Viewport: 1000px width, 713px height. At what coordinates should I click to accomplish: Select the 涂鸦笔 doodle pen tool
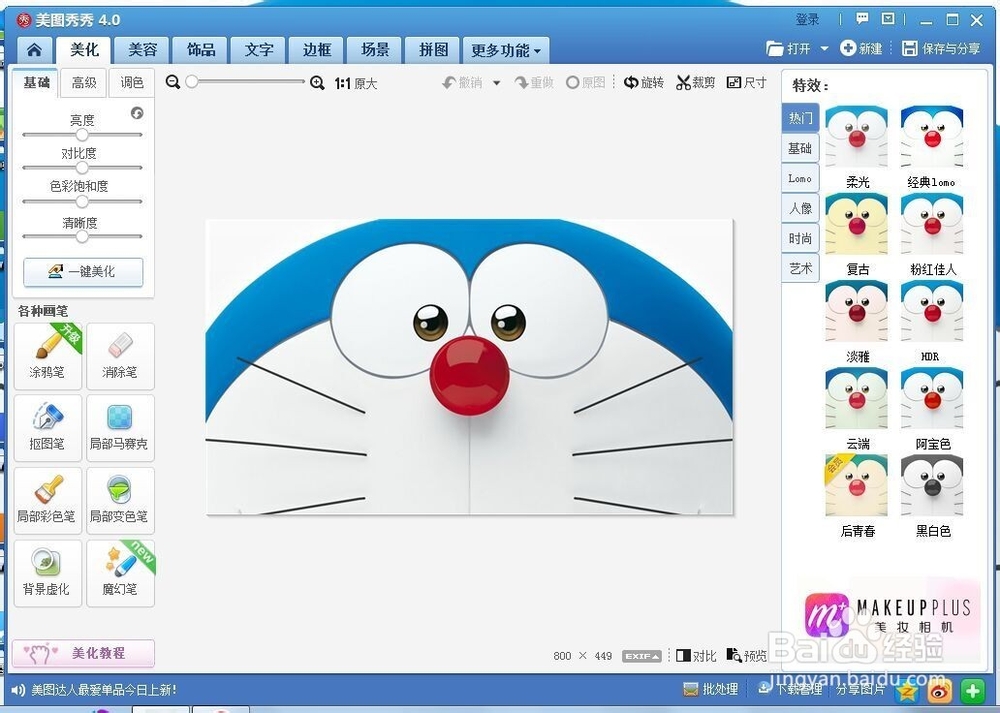pyautogui.click(x=48, y=356)
